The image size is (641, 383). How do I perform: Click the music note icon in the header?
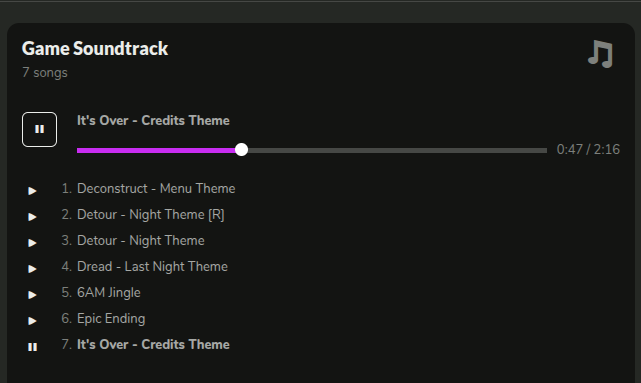(601, 54)
